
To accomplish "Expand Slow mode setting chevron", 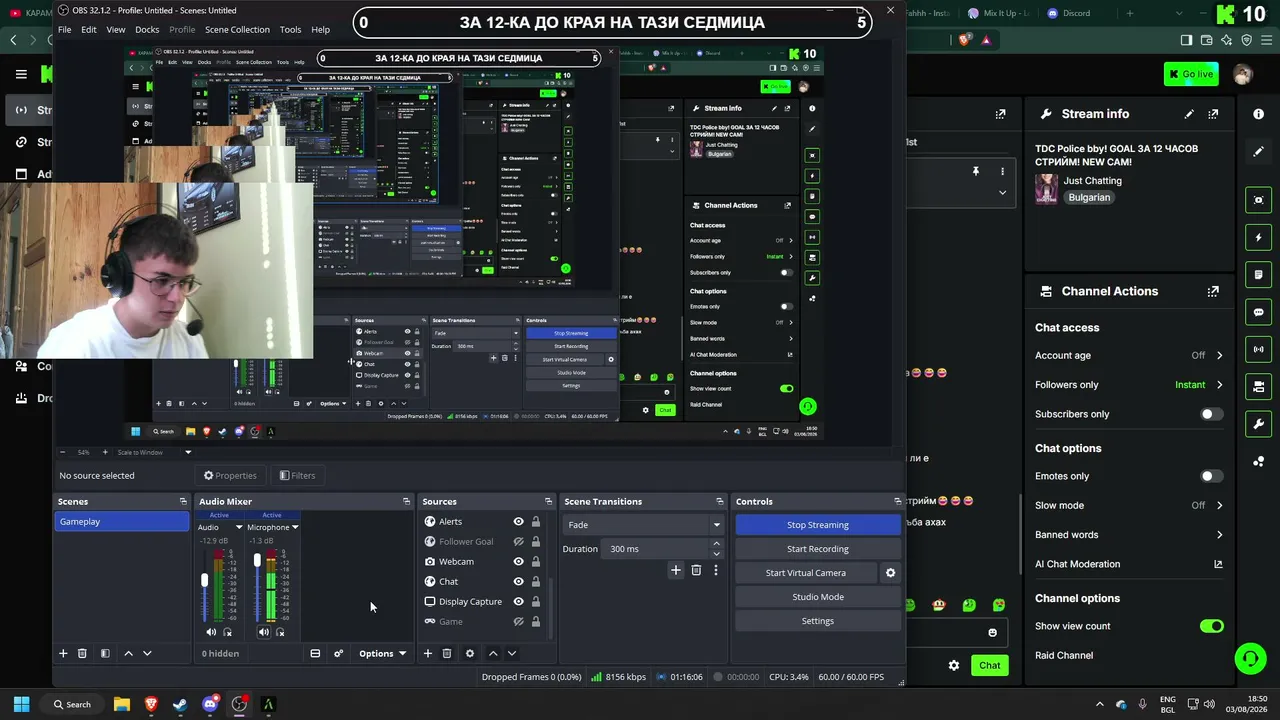I will pos(1219,505).
